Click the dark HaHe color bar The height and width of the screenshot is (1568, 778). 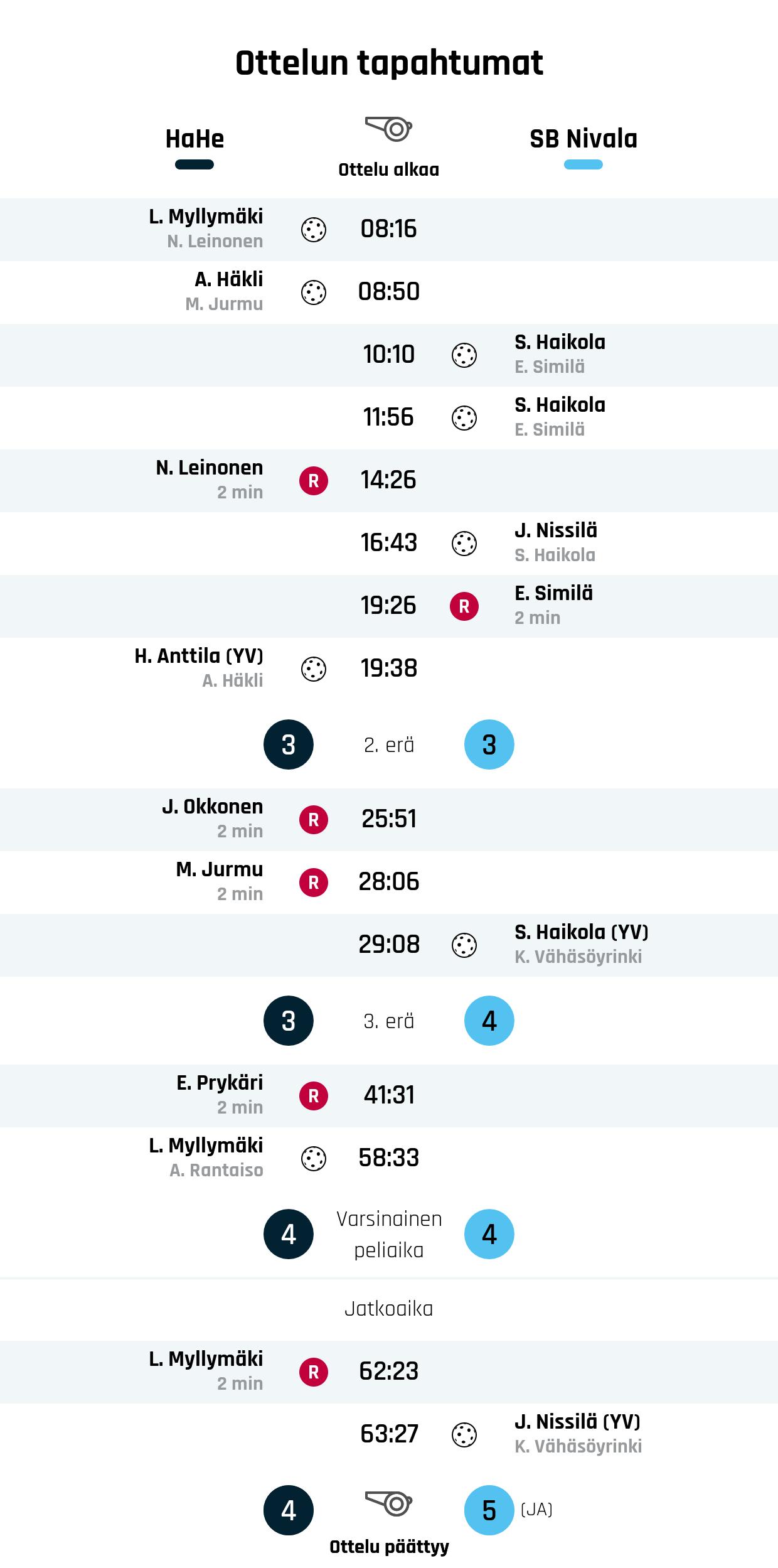194,165
